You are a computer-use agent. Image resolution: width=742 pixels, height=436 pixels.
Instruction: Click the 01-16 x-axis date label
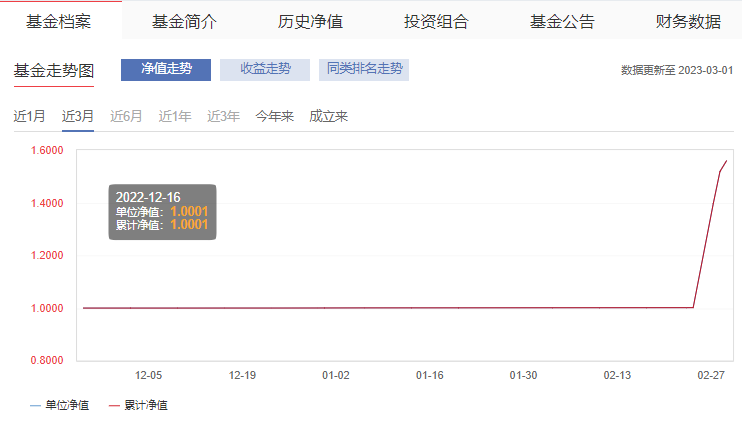[430, 375]
